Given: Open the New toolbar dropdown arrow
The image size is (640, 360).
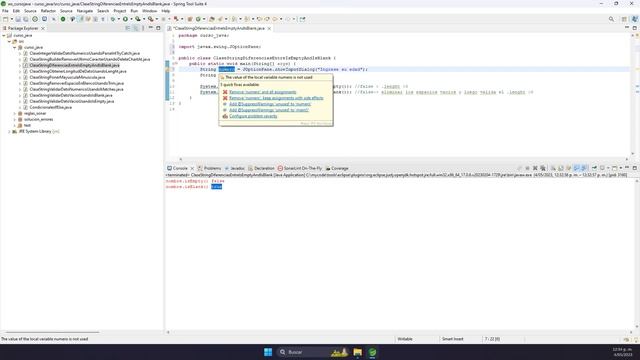Looking at the screenshot, I should (11, 19).
